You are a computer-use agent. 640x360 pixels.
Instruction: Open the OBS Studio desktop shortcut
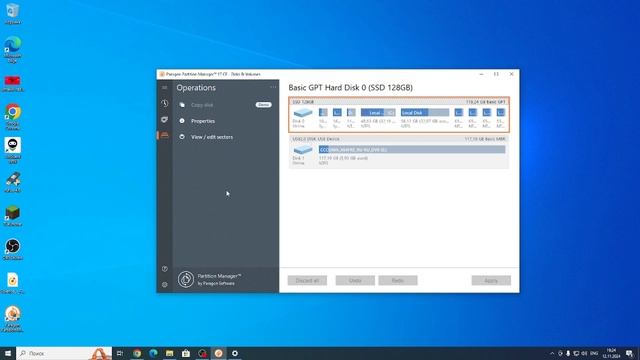(x=13, y=249)
